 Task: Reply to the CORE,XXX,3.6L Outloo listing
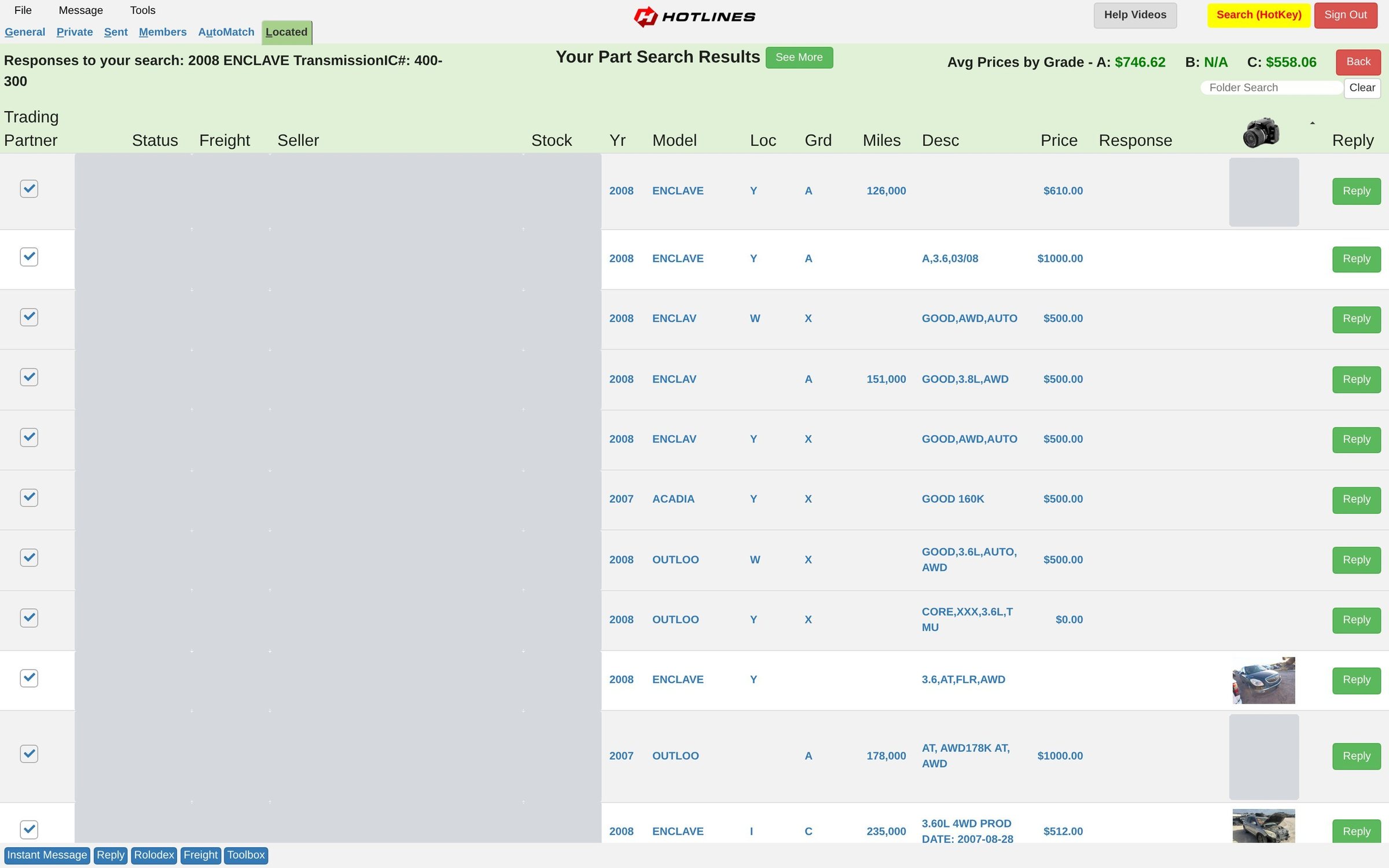(x=1356, y=620)
